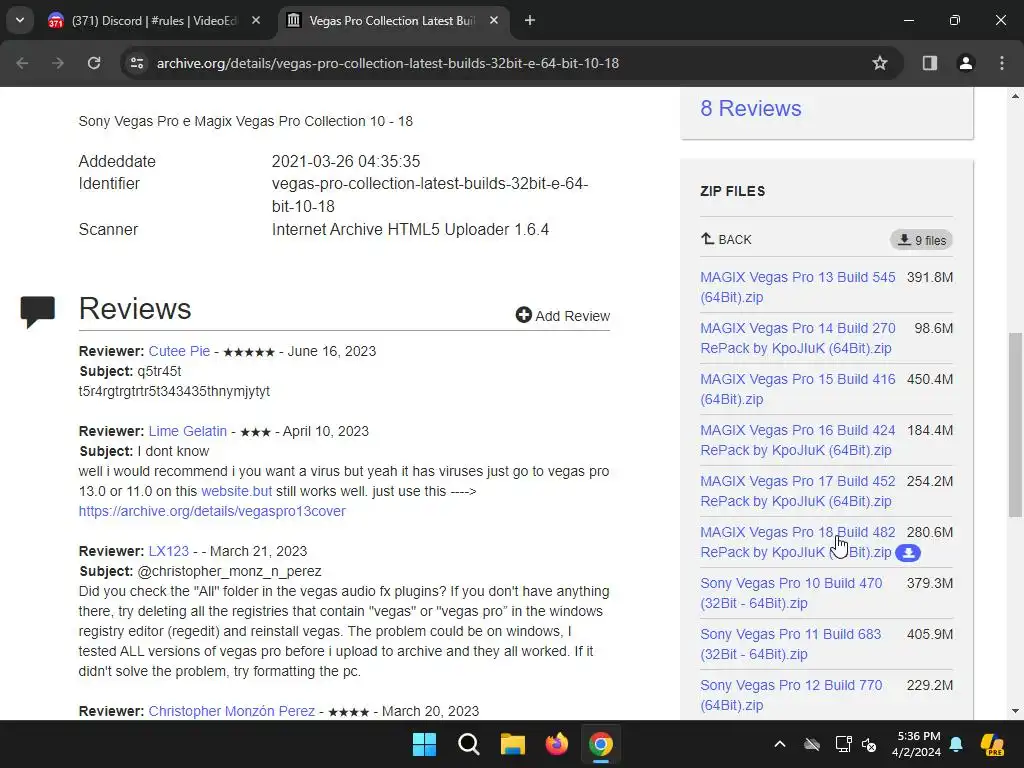Click the Addeddate value 2021-03-26 04:35:35
1024x768 pixels.
pyautogui.click(x=345, y=161)
